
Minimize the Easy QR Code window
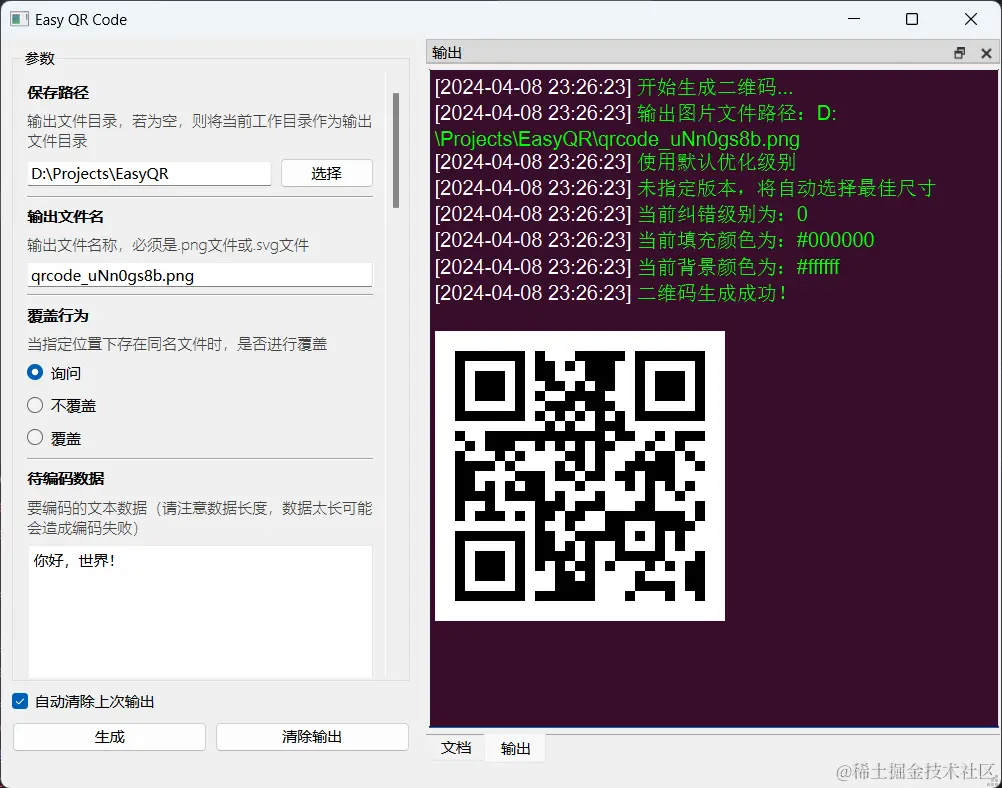click(854, 19)
